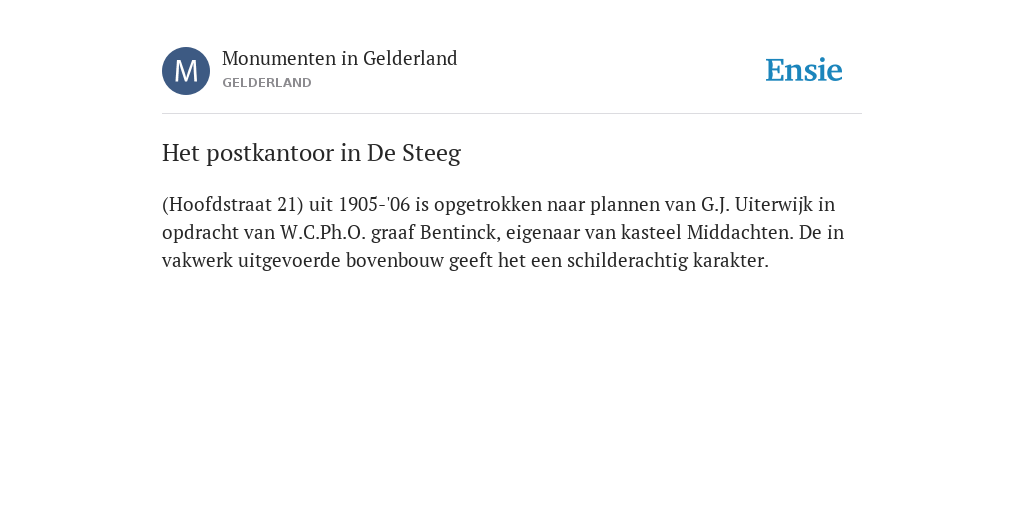1024x512 pixels.
Task: Click the heading Het postkantoor in De Steeg
Action: pos(312,153)
